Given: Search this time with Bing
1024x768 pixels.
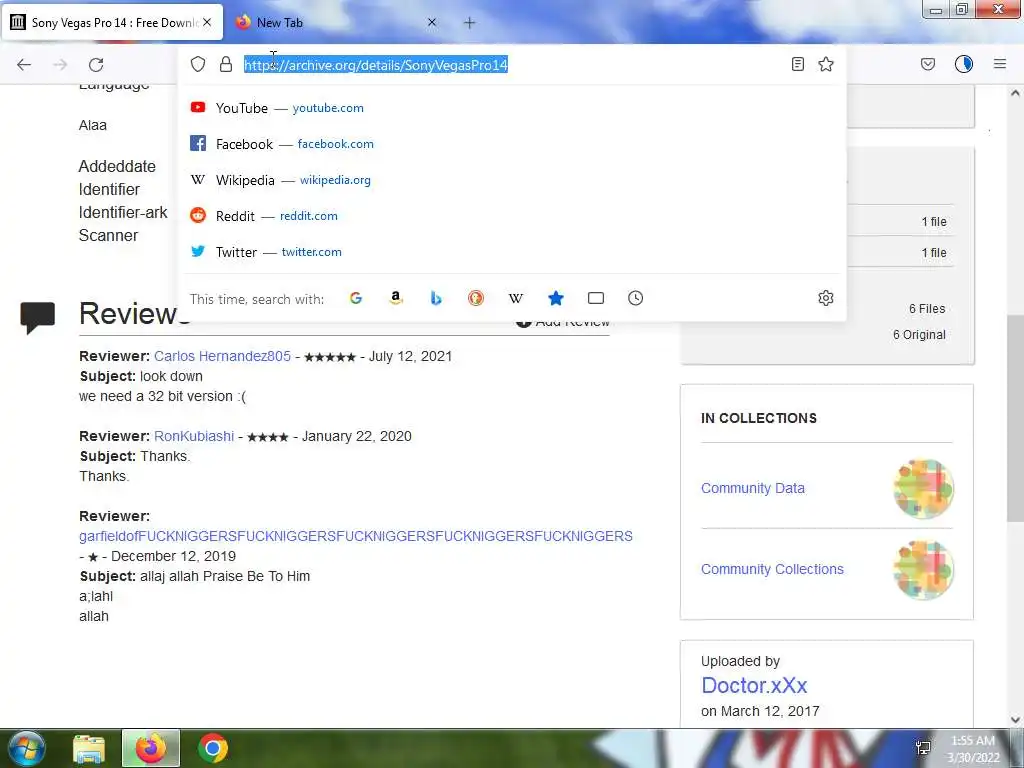Looking at the screenshot, I should 436,298.
